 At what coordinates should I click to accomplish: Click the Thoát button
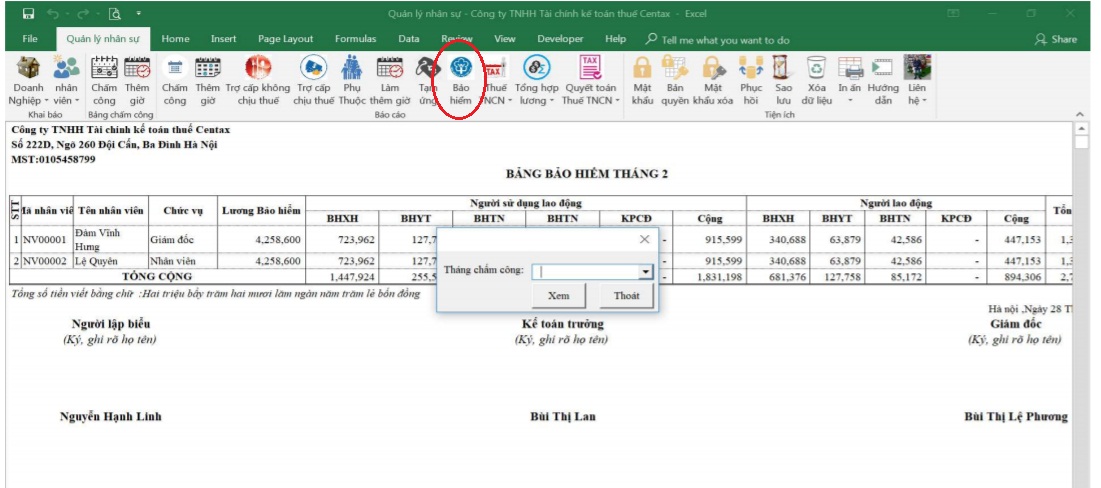(626, 296)
